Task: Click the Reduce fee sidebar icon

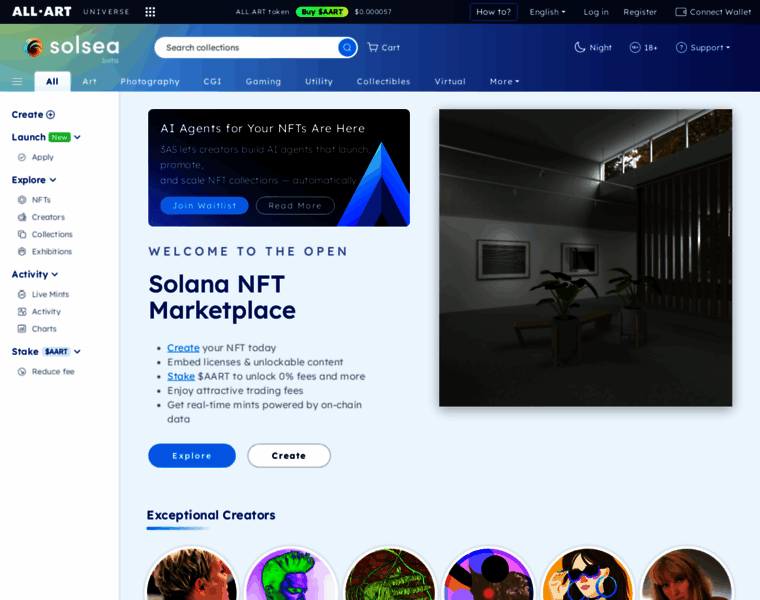Action: pos(22,372)
